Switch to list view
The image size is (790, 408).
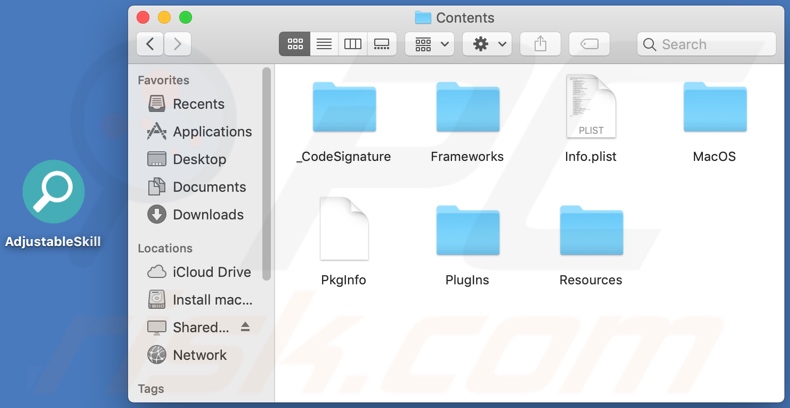tap(324, 44)
